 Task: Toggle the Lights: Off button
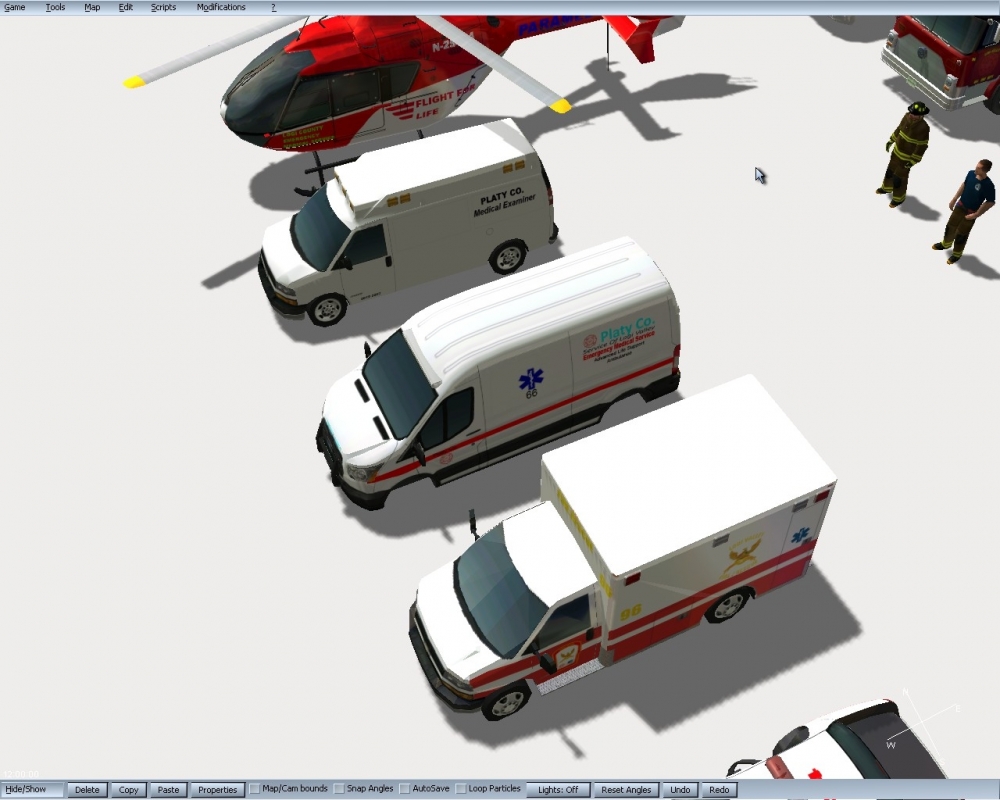pos(558,789)
